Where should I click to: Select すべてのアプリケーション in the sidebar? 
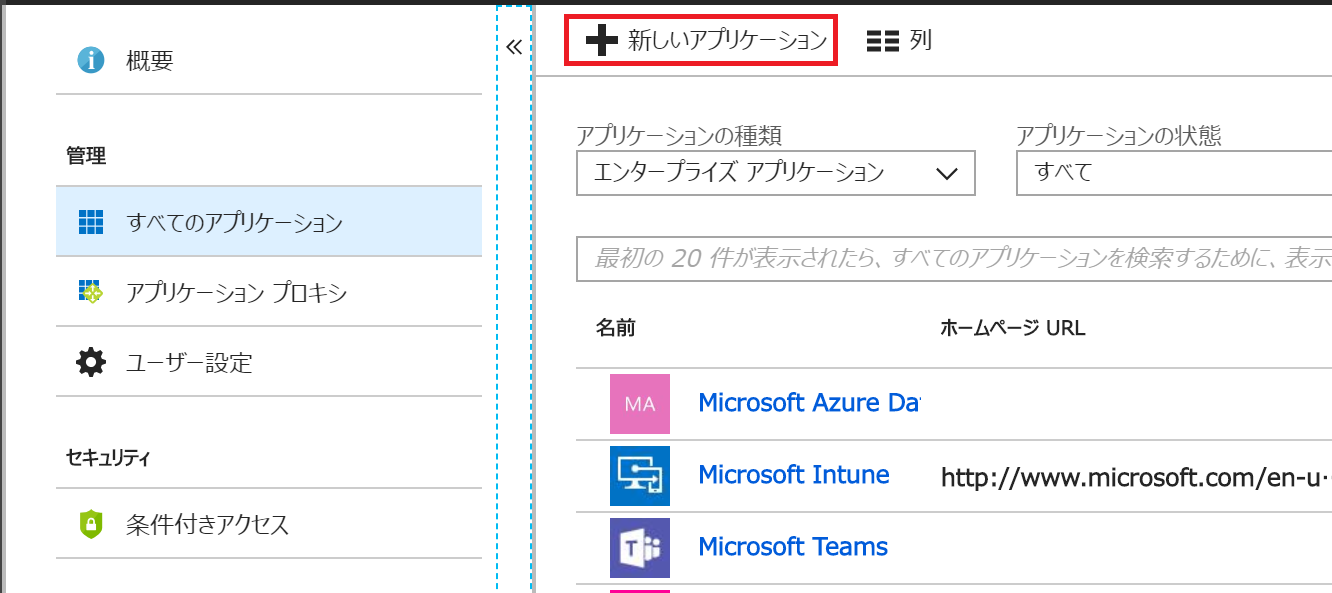[269, 222]
